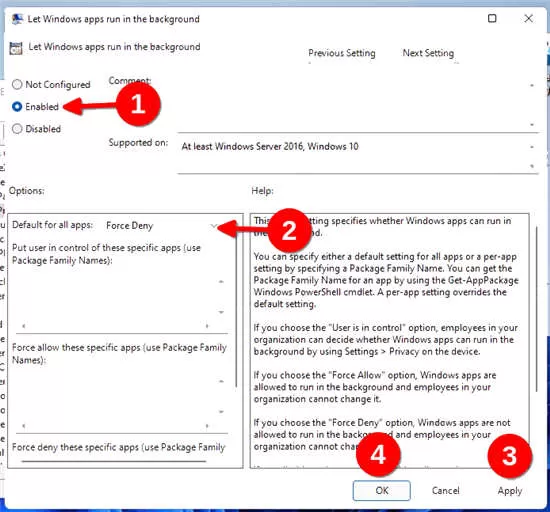Viewport: 550px width, 512px height.
Task: Go to Previous Setting
Action: click(x=342, y=53)
